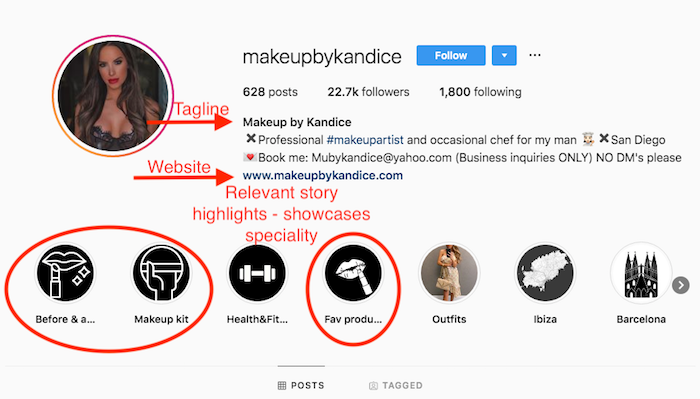Image resolution: width=700 pixels, height=399 pixels.
Task: Open the #makeupartist hashtag
Action: (x=365, y=140)
